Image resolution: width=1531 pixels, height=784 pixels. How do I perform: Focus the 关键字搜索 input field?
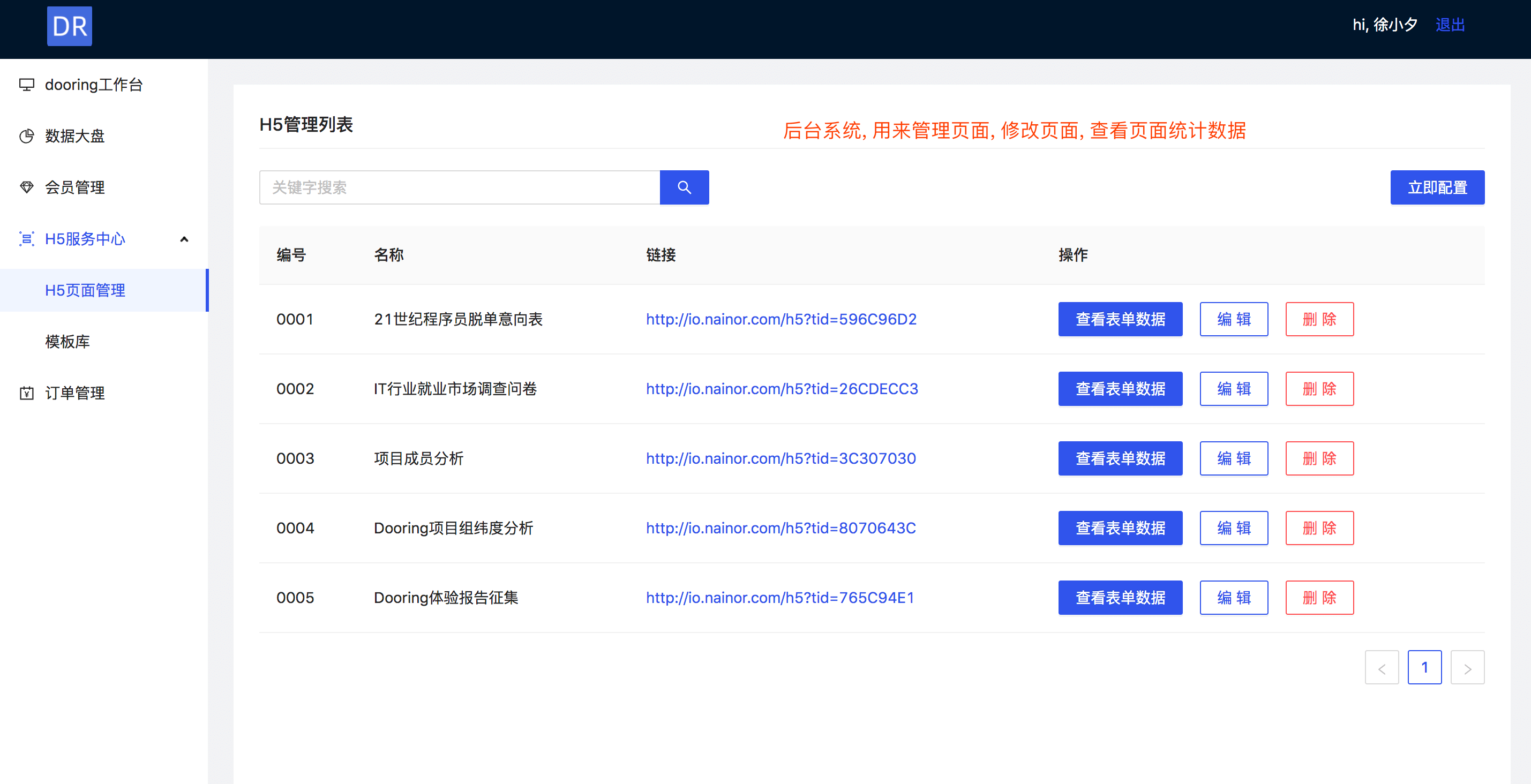pyautogui.click(x=459, y=187)
